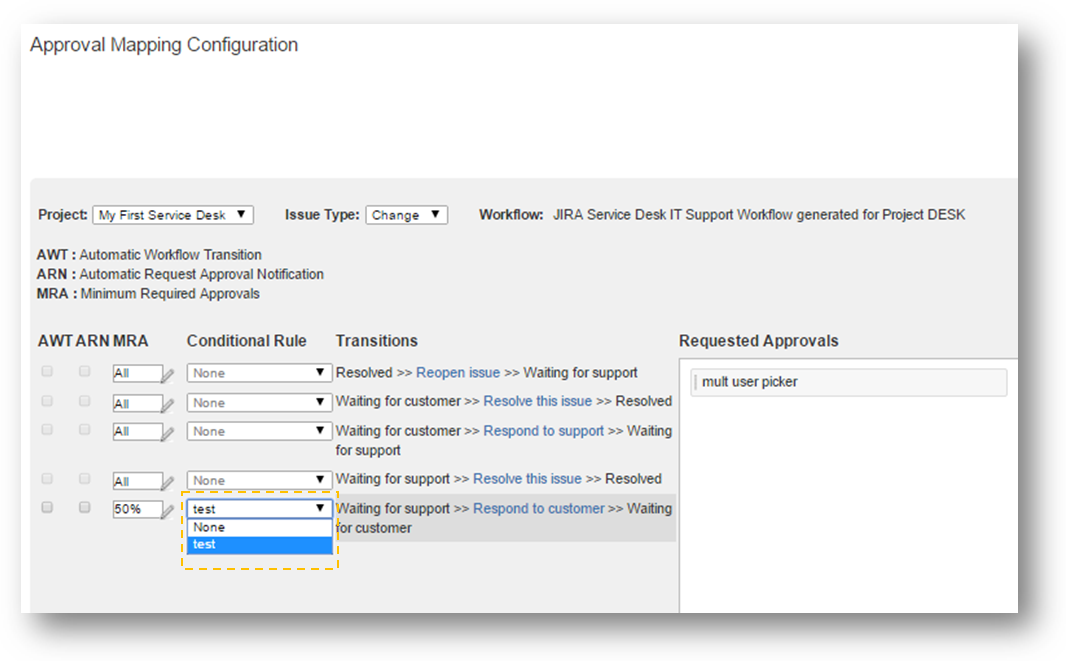
Task: Click the MRA pencil icon in Waiting for customer to Resolved row
Action: tap(168, 404)
